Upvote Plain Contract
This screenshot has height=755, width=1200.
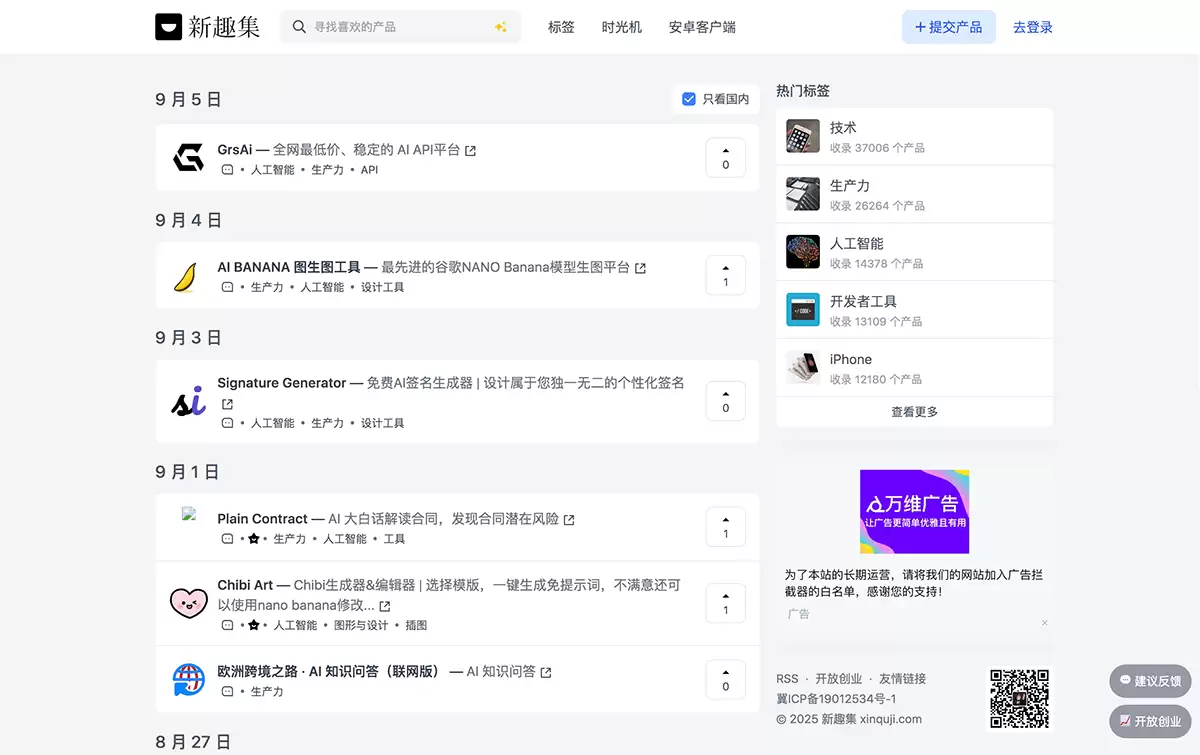[725, 527]
